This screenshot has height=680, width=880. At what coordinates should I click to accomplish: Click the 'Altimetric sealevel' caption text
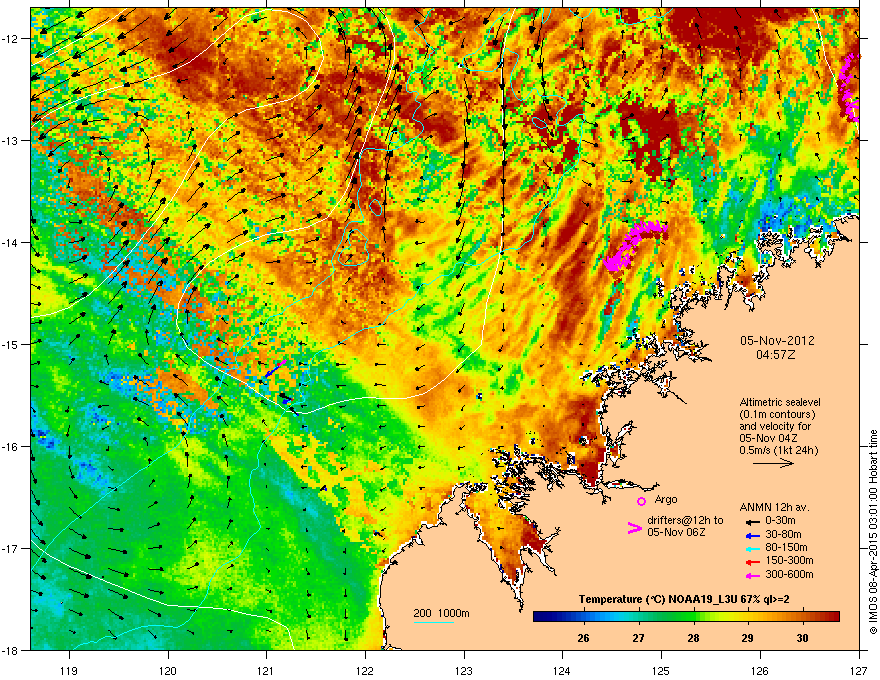pos(780,402)
